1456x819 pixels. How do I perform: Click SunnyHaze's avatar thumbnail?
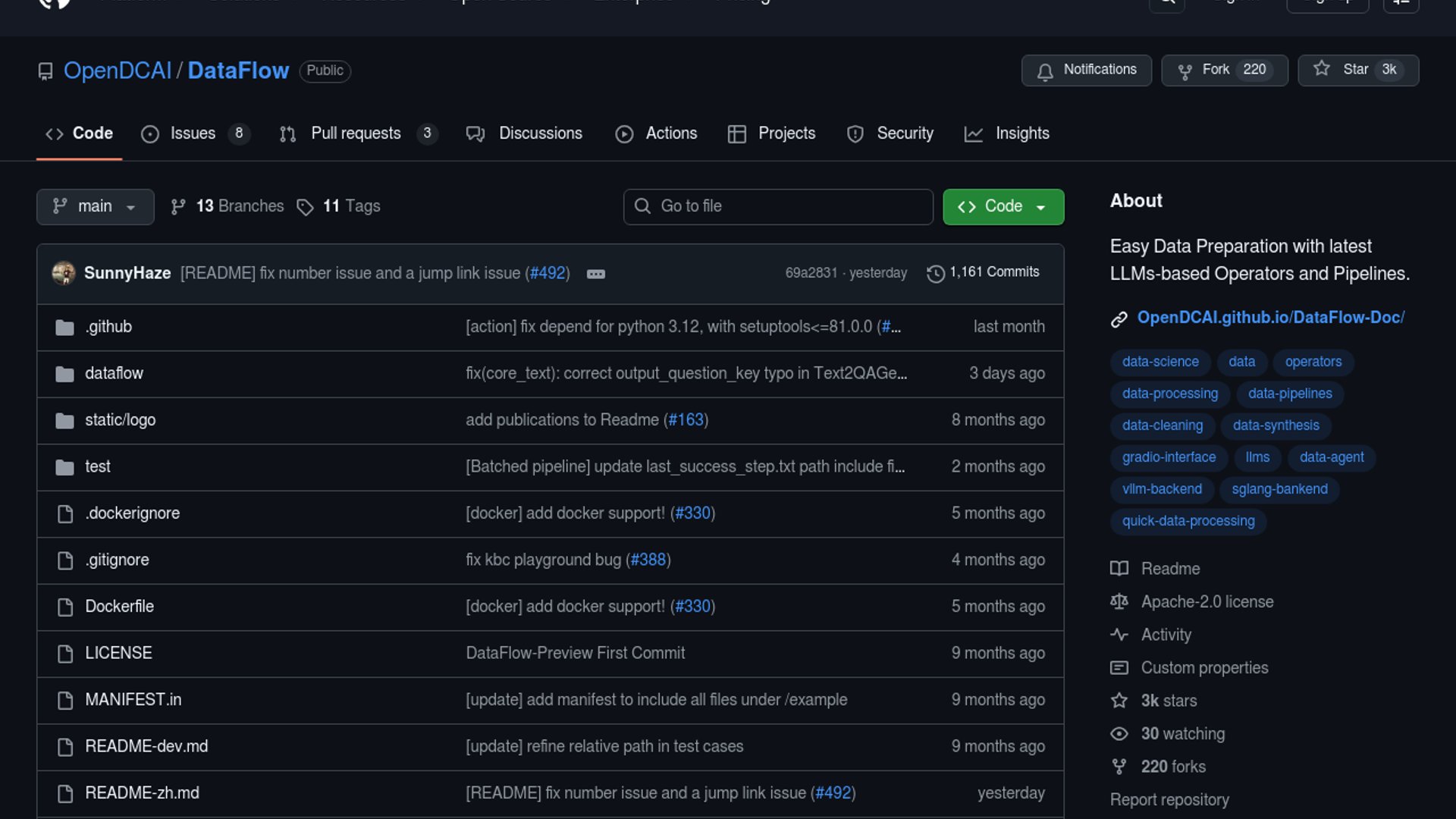(64, 273)
